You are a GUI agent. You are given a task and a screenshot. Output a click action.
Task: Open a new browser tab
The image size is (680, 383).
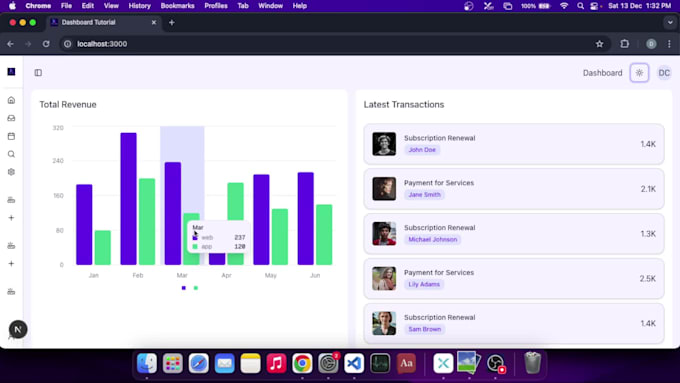click(172, 23)
